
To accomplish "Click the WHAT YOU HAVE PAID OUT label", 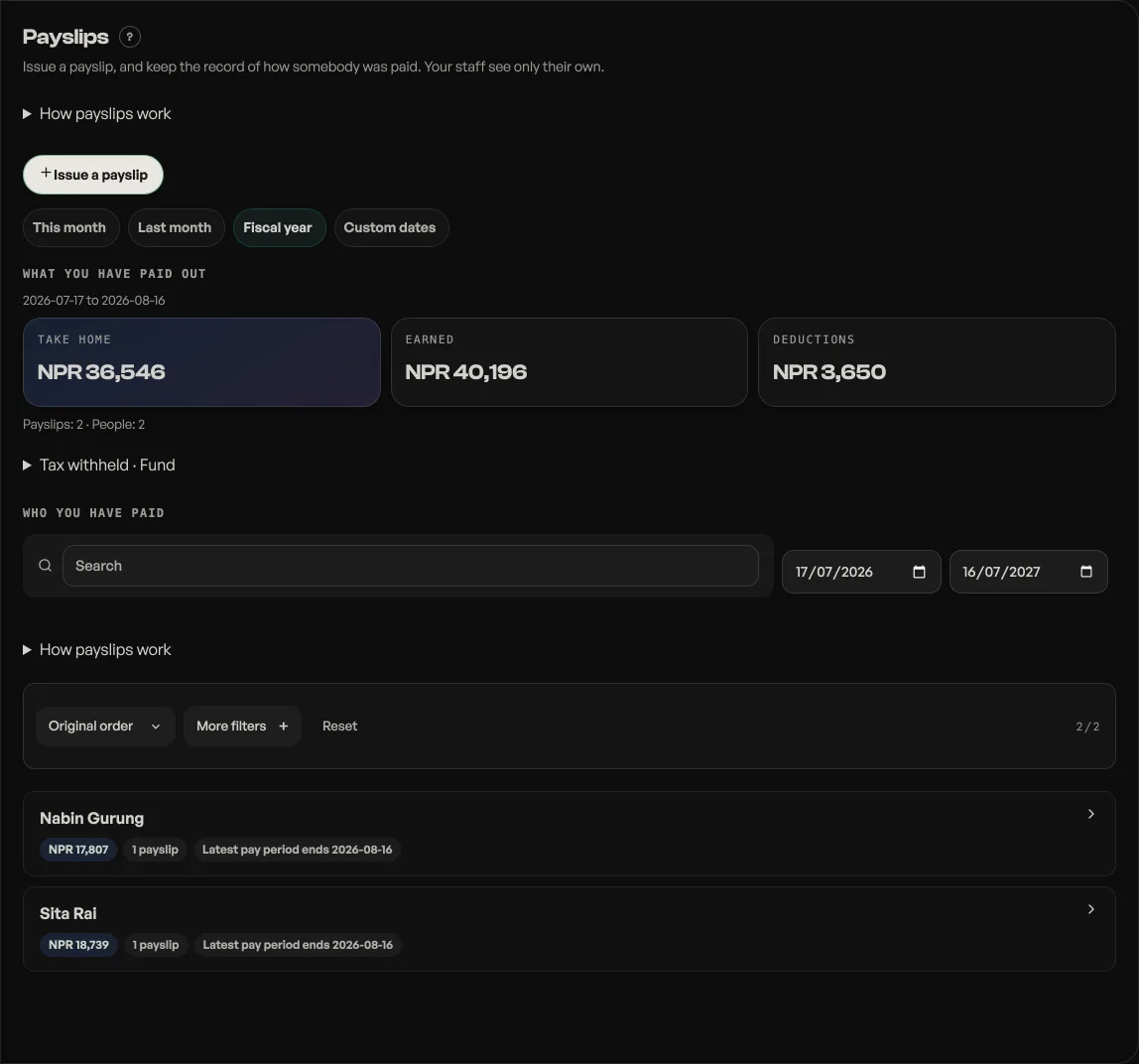I will click(114, 274).
